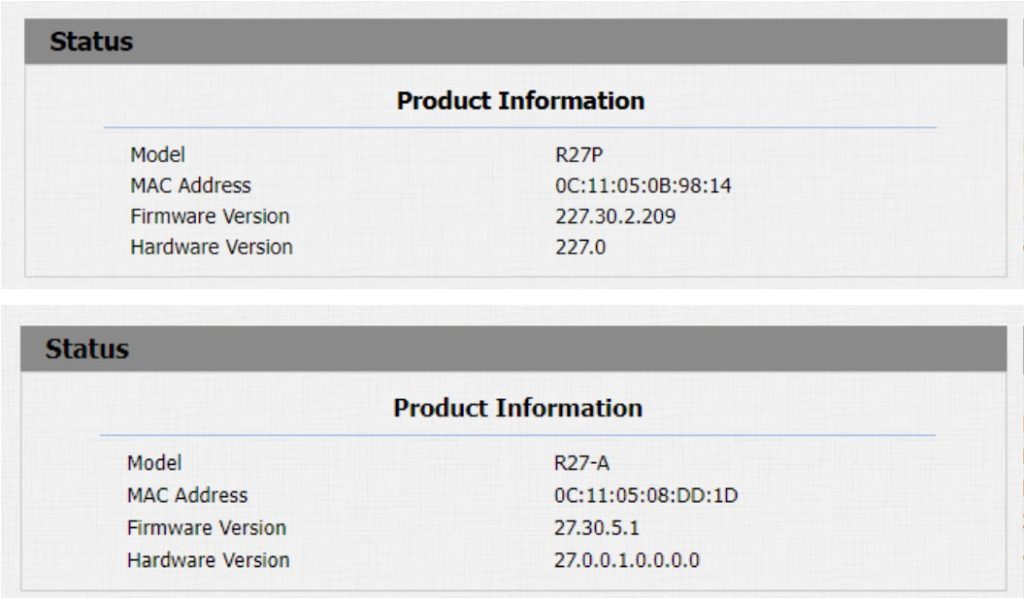Screen dimensions: 1024x598
Task: Select the hardware version value 227.0
Action: 580,247
